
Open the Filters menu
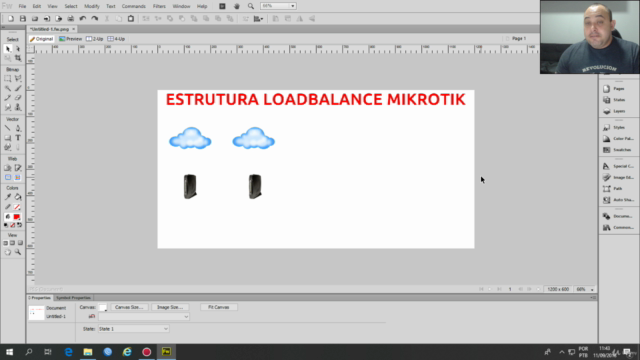click(x=159, y=6)
